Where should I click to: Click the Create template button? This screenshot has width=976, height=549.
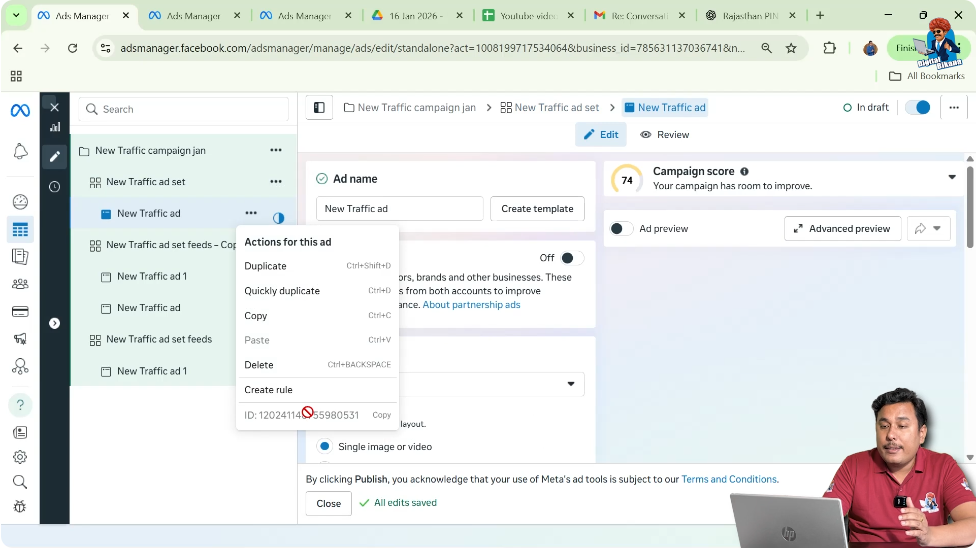pyautogui.click(x=537, y=209)
